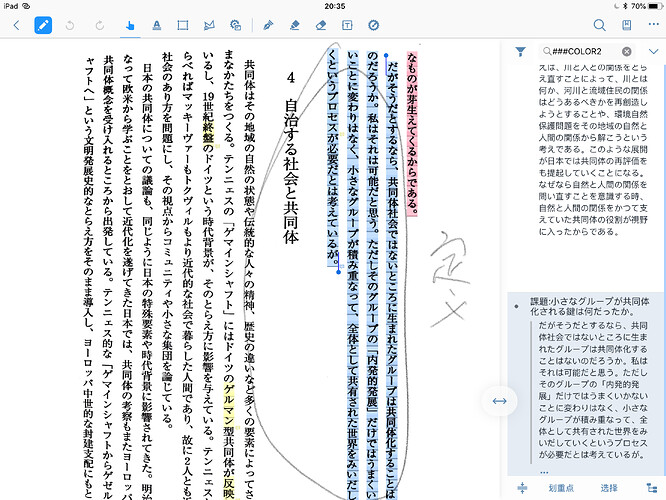Select the hand touch tool

click(x=130, y=25)
